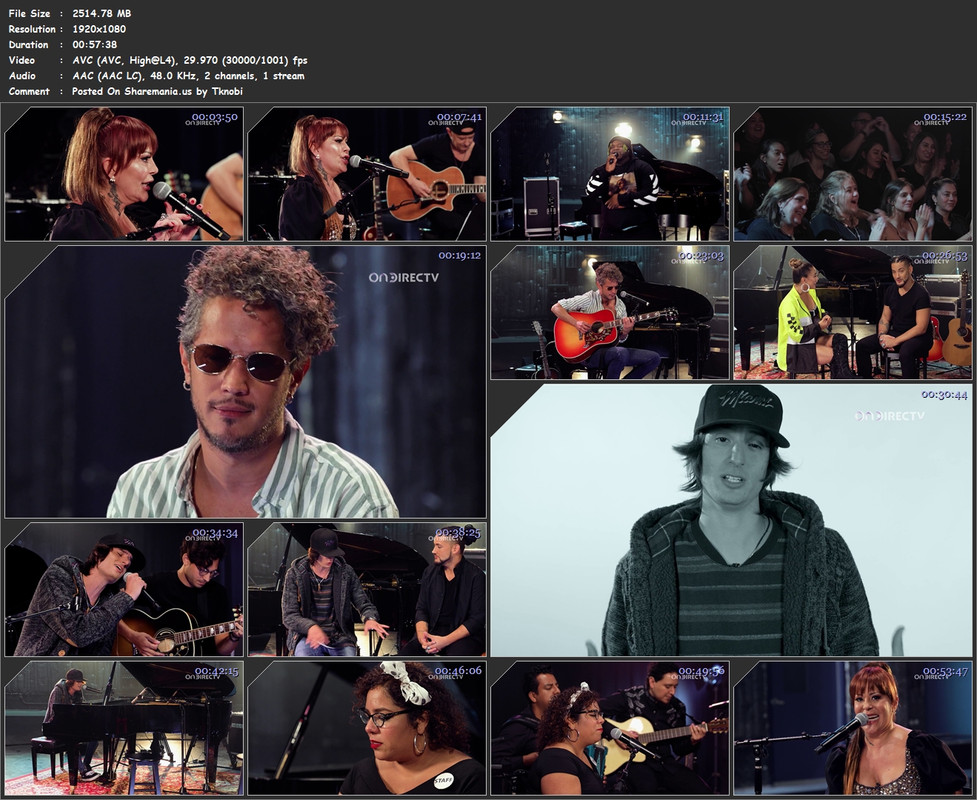Click the duration value 00:57:38

point(95,44)
